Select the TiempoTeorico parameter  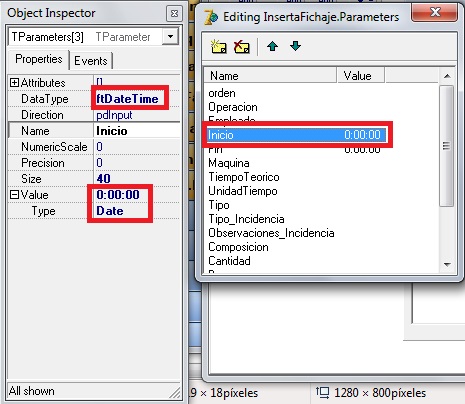click(x=244, y=177)
